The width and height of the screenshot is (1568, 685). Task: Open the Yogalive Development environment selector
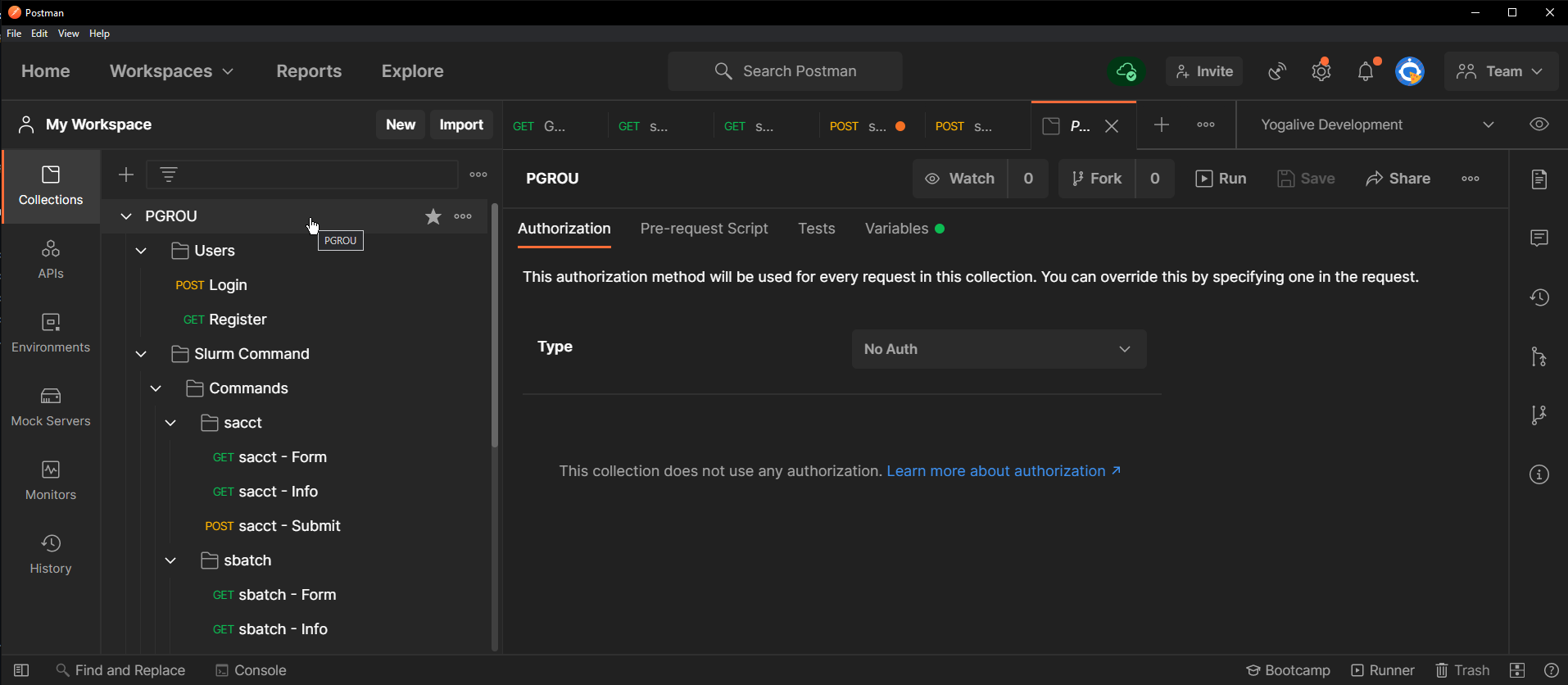1377,125
